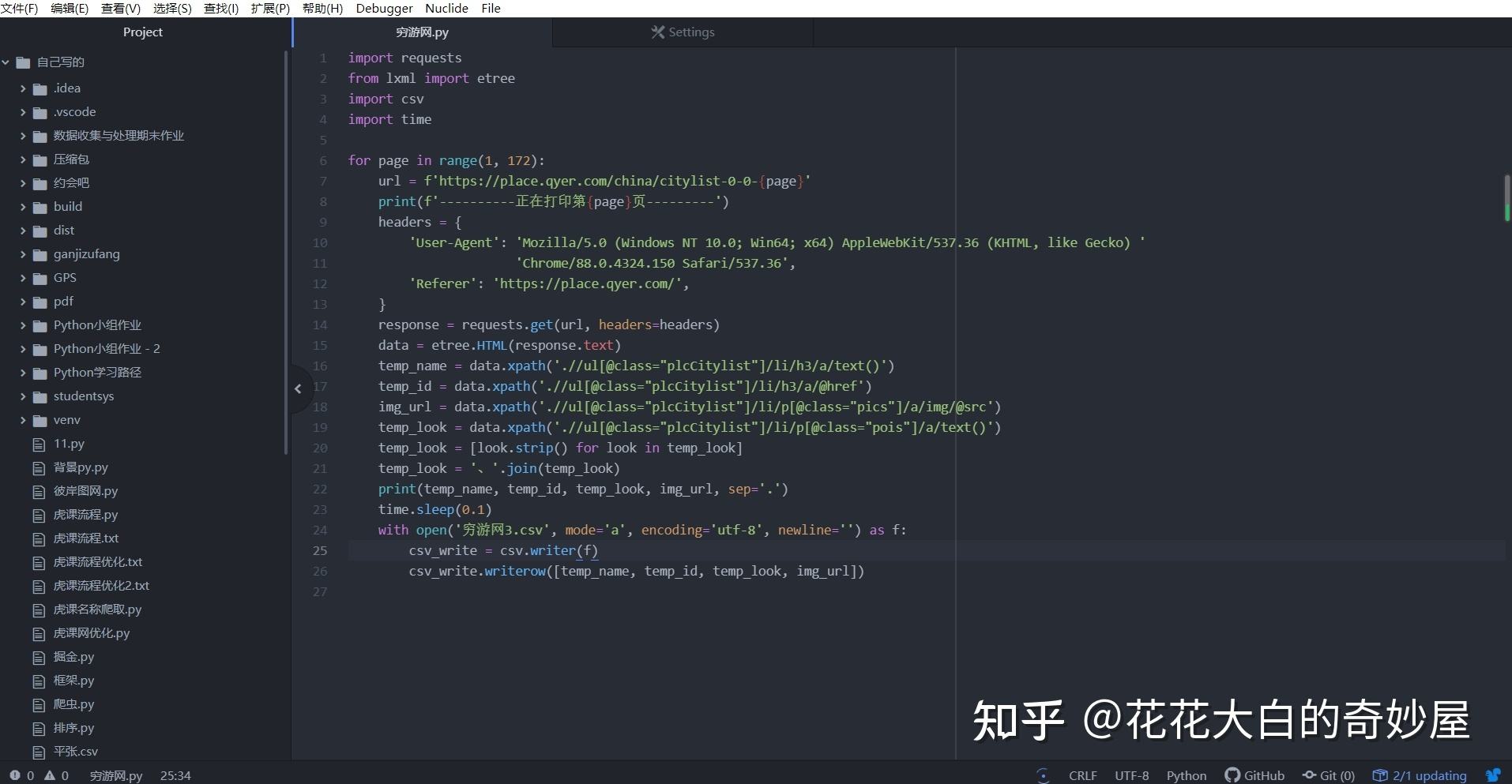1512x784 pixels.
Task: Expand the build folder
Action: click(x=23, y=207)
